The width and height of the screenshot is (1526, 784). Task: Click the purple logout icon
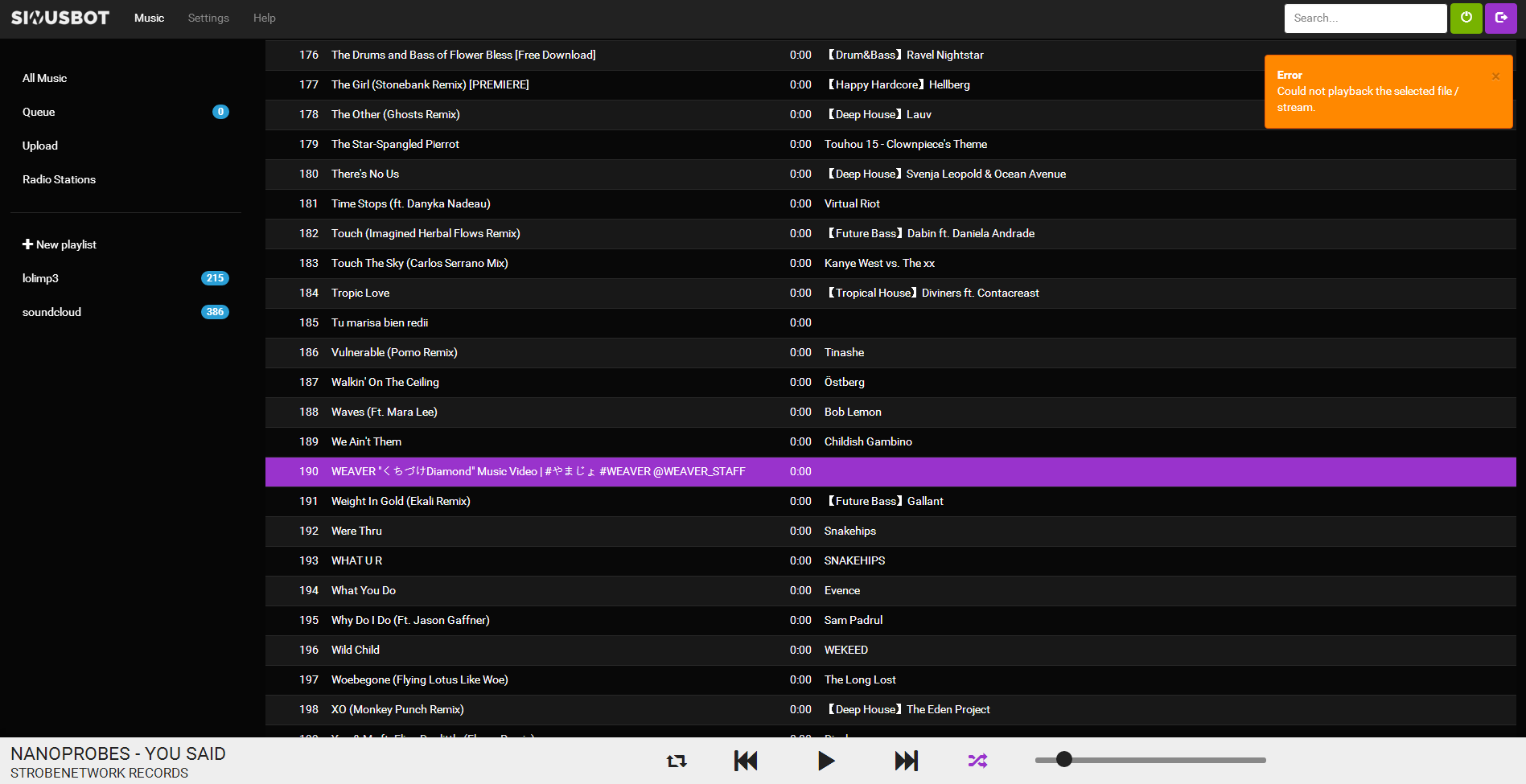1501,18
